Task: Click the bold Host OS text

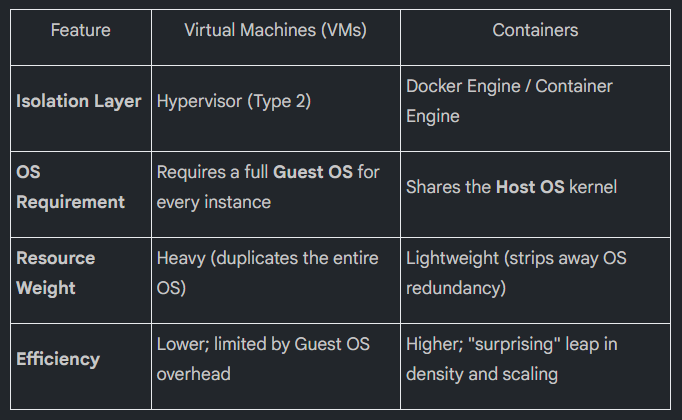Action: 530,187
